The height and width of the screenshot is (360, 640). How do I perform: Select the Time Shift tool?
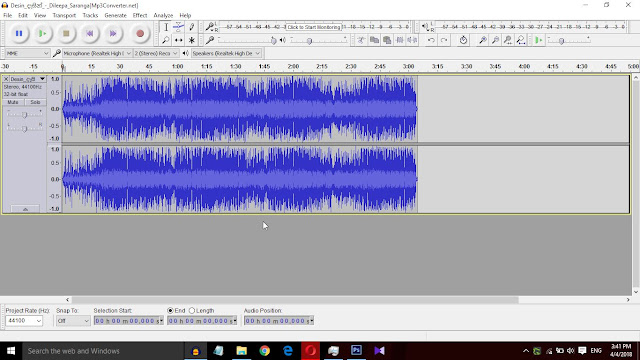178,40
